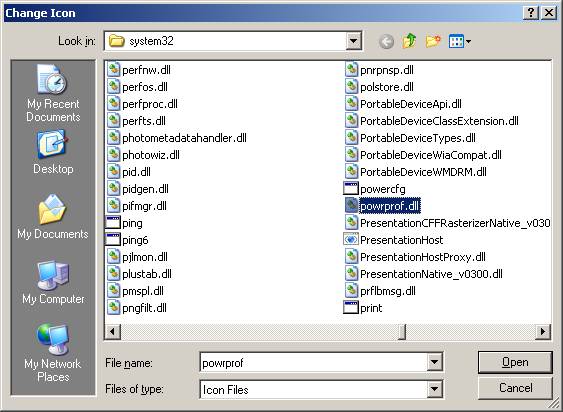Expand the Look in system32 dropdown
This screenshot has width=563, height=412.
pos(354,41)
